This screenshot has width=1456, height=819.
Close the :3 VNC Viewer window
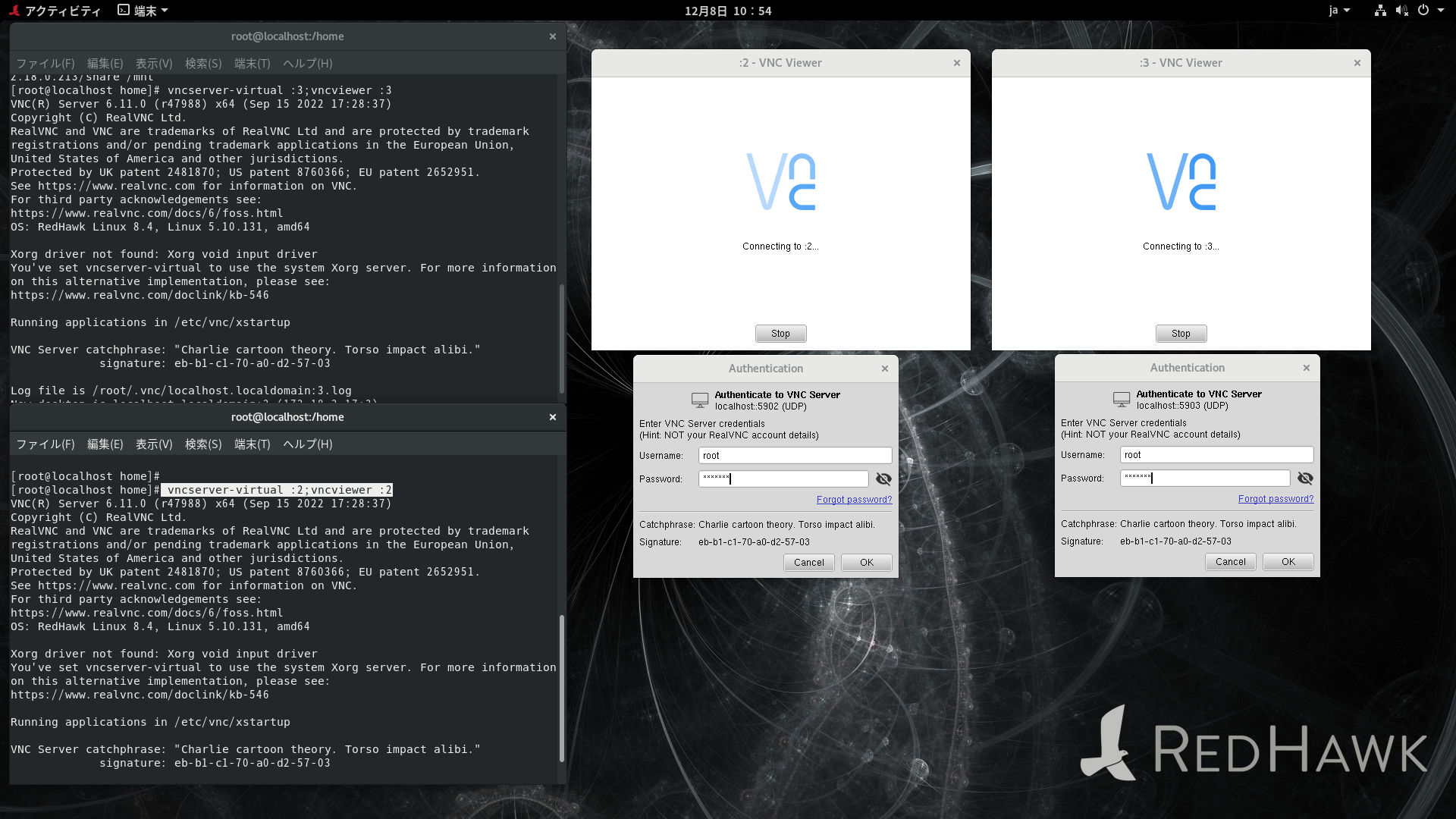click(x=1357, y=63)
